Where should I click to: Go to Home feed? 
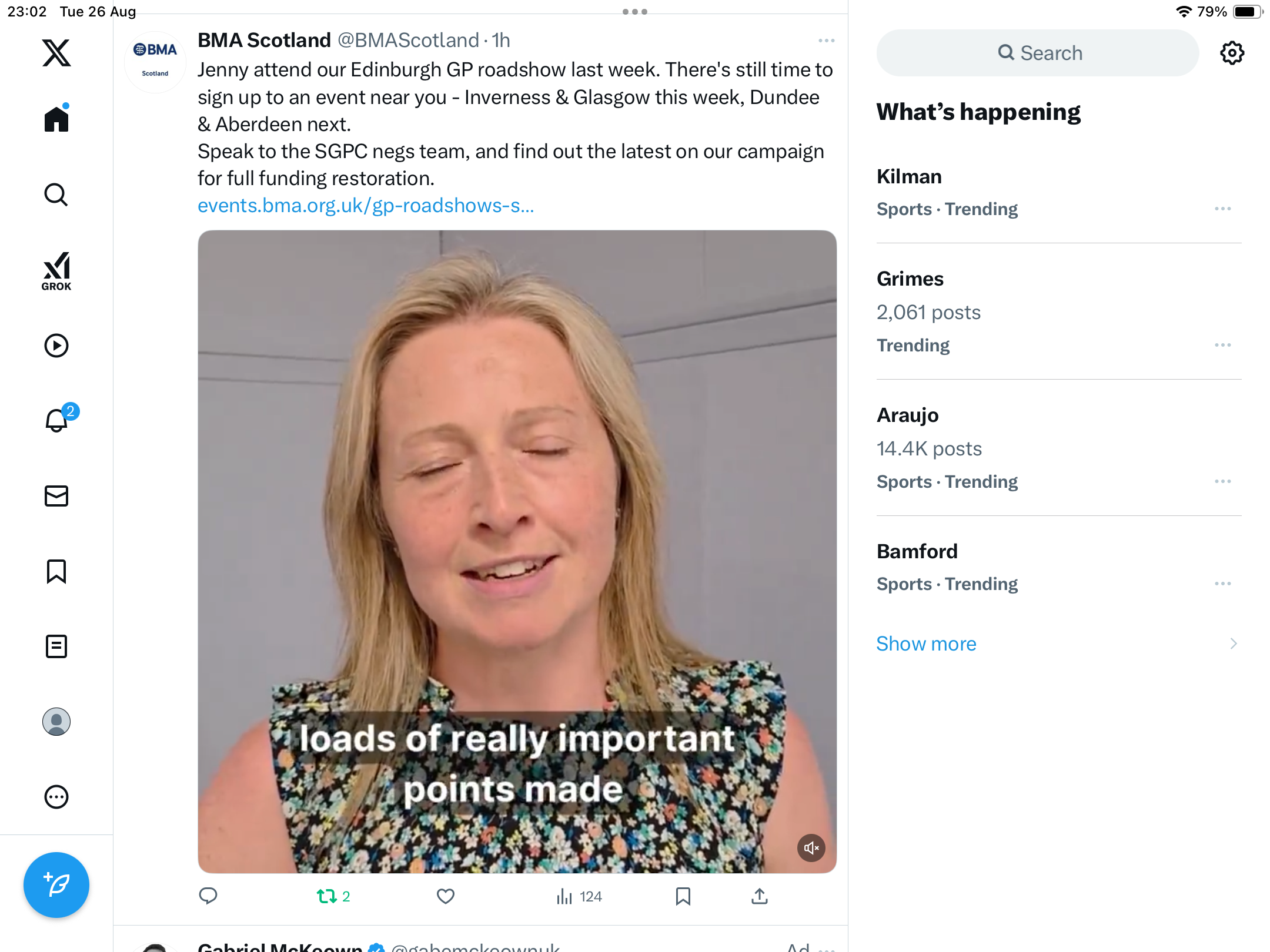(x=56, y=119)
